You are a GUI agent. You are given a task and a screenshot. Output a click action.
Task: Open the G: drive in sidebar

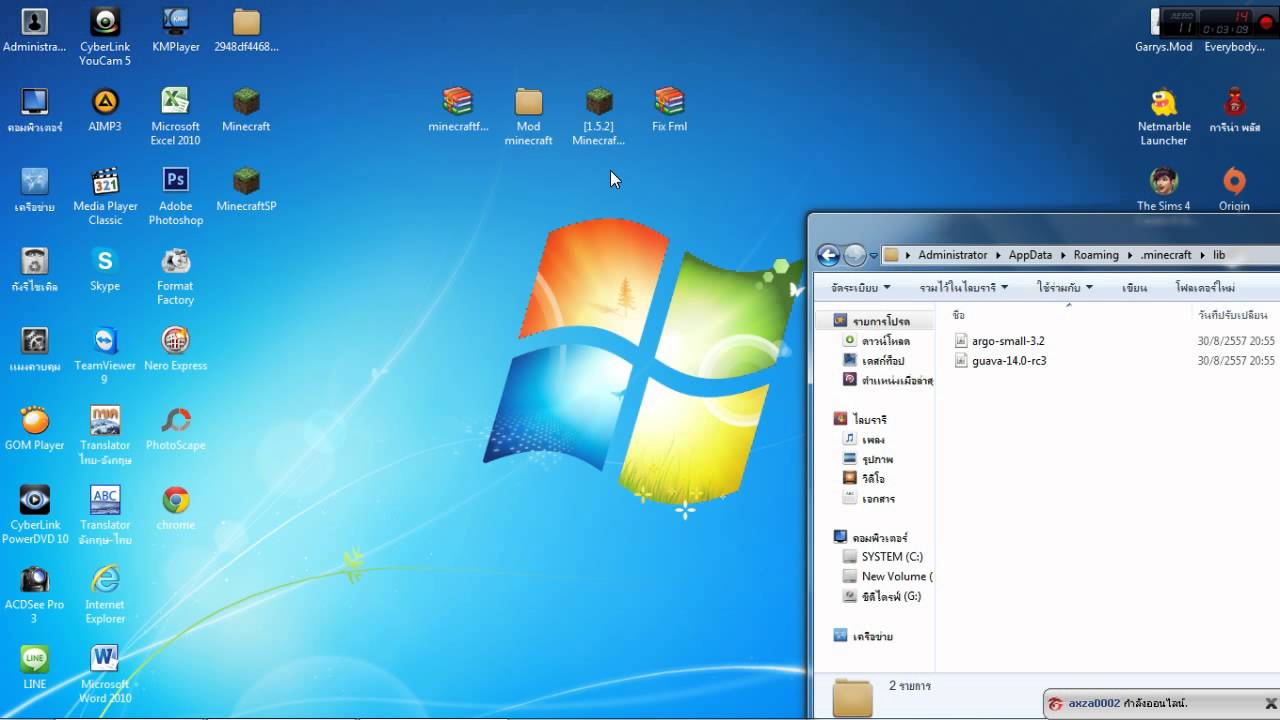(x=882, y=596)
